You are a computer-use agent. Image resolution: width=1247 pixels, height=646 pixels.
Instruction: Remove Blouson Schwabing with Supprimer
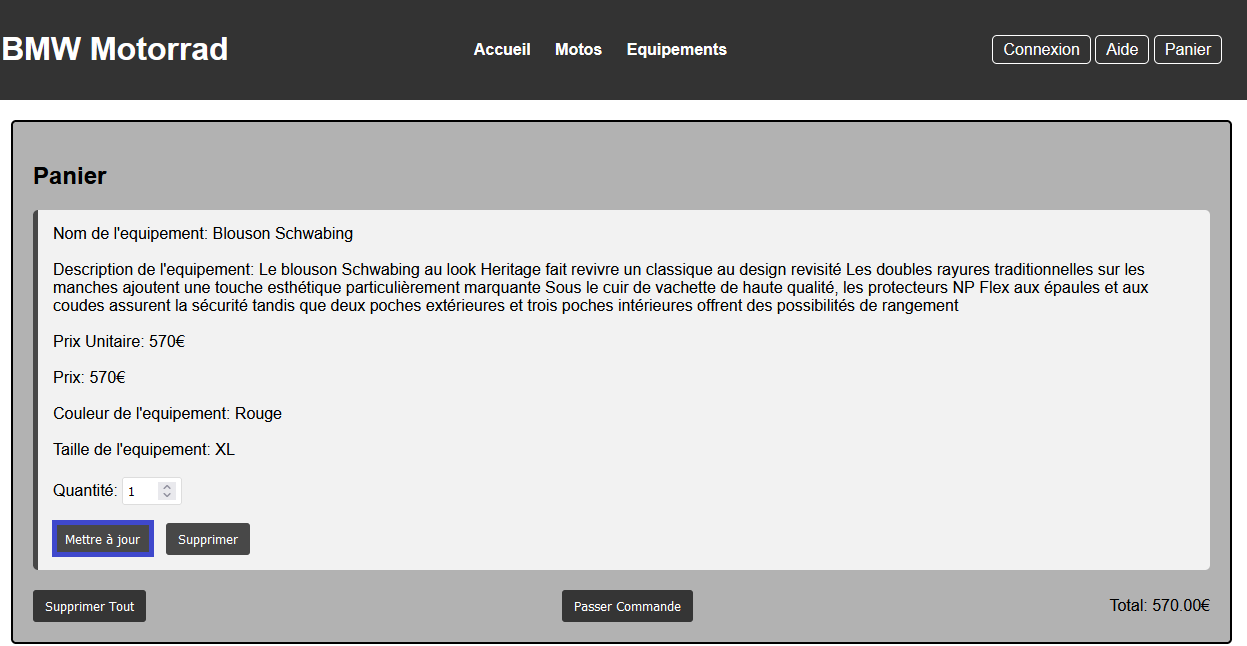pos(207,539)
